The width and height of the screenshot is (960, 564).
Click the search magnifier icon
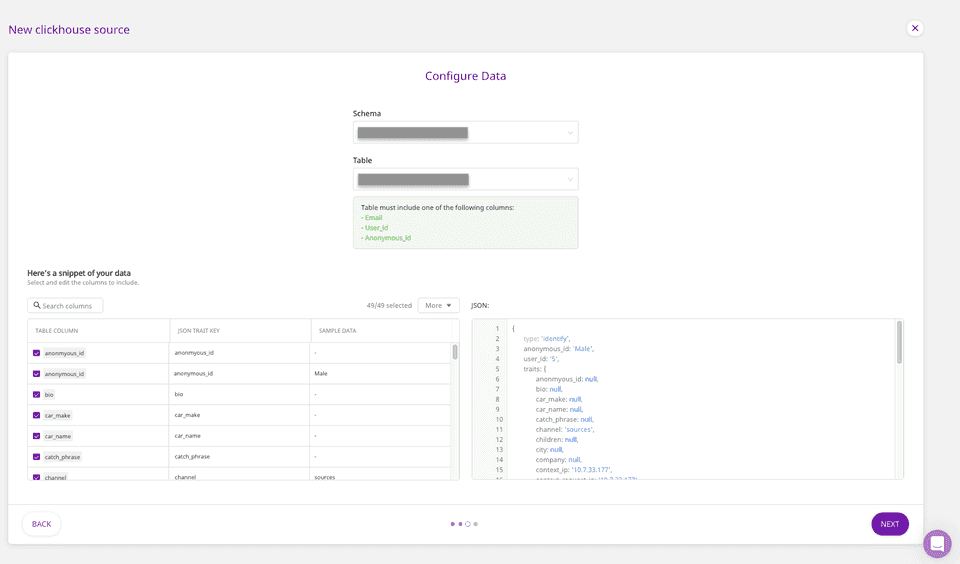(x=37, y=306)
